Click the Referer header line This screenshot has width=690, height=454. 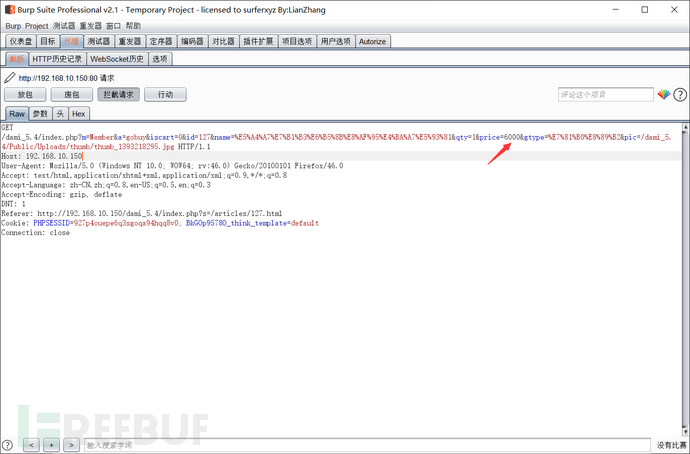click(x=142, y=213)
